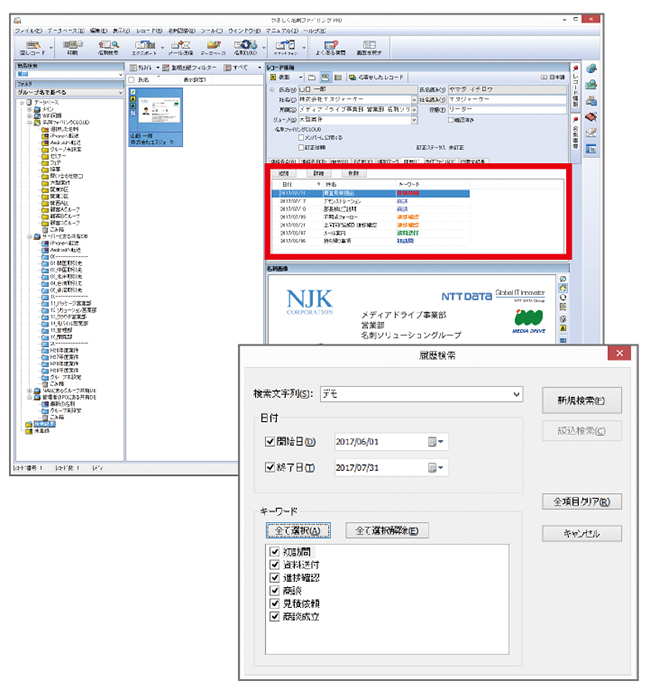Click the globe icon in right sidebar

click(591, 69)
